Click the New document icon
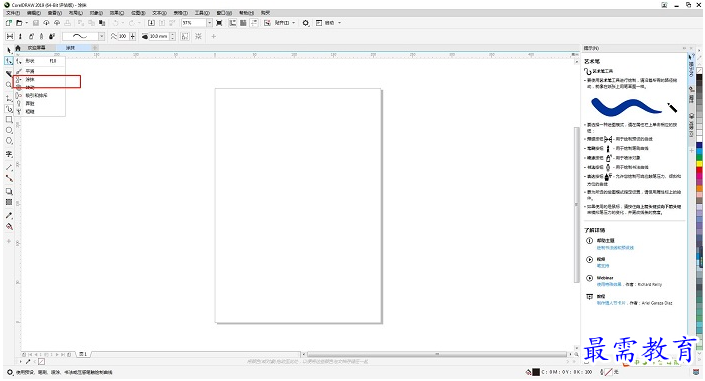Viewport: 705px width, 381px height. [x=9, y=22]
